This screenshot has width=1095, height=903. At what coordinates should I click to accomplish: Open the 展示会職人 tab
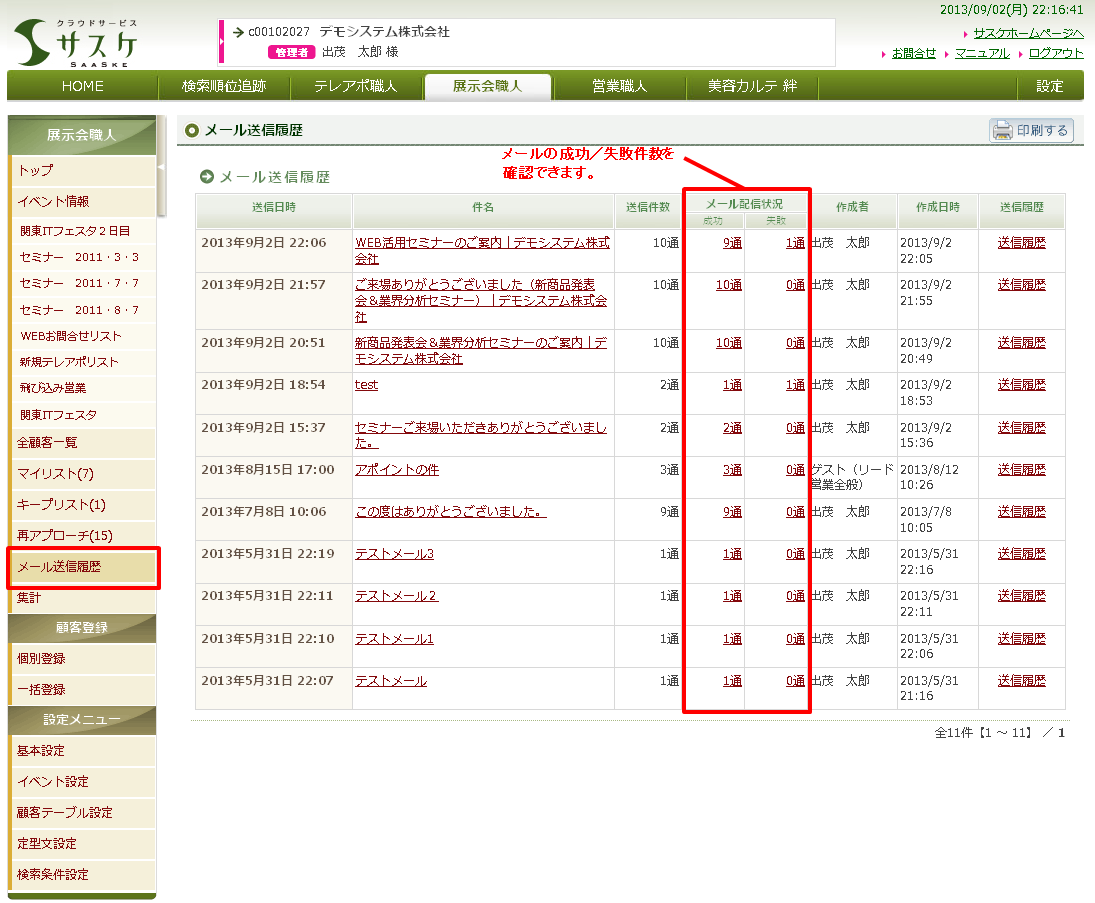(x=487, y=86)
